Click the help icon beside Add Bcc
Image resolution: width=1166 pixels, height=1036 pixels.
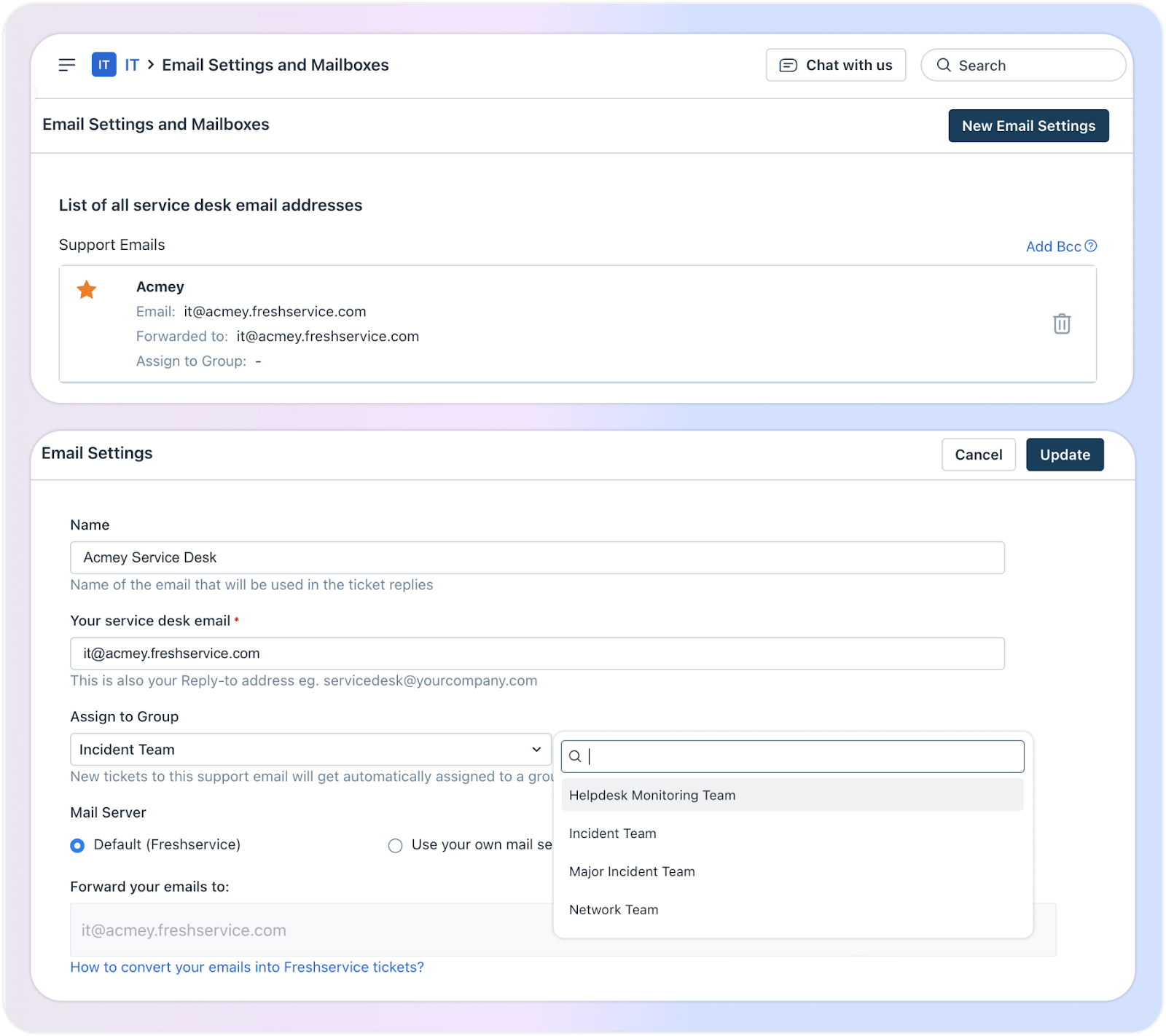coord(1091,246)
